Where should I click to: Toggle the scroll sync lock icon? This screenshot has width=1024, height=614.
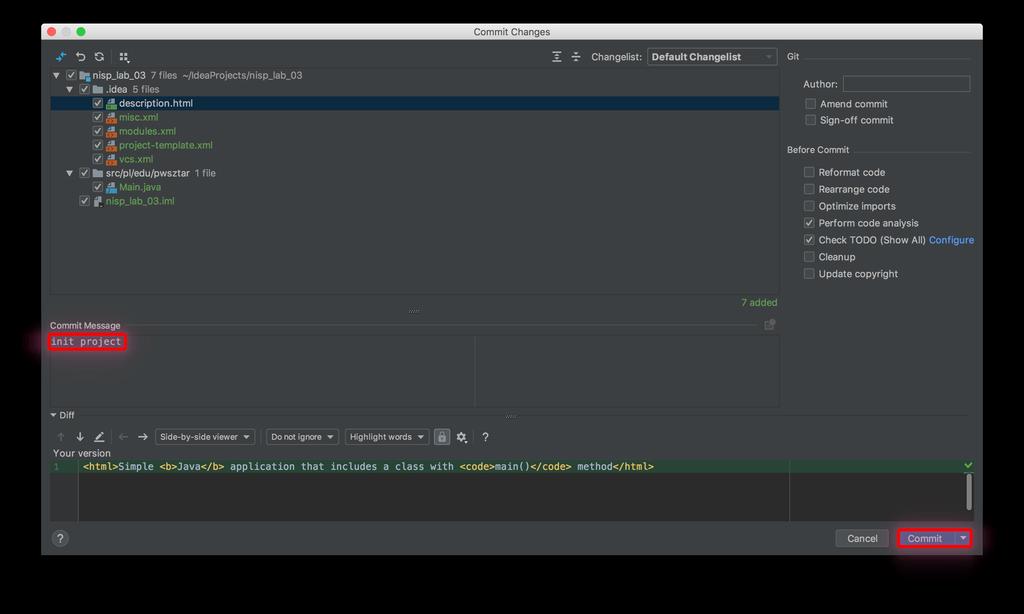tap(442, 437)
